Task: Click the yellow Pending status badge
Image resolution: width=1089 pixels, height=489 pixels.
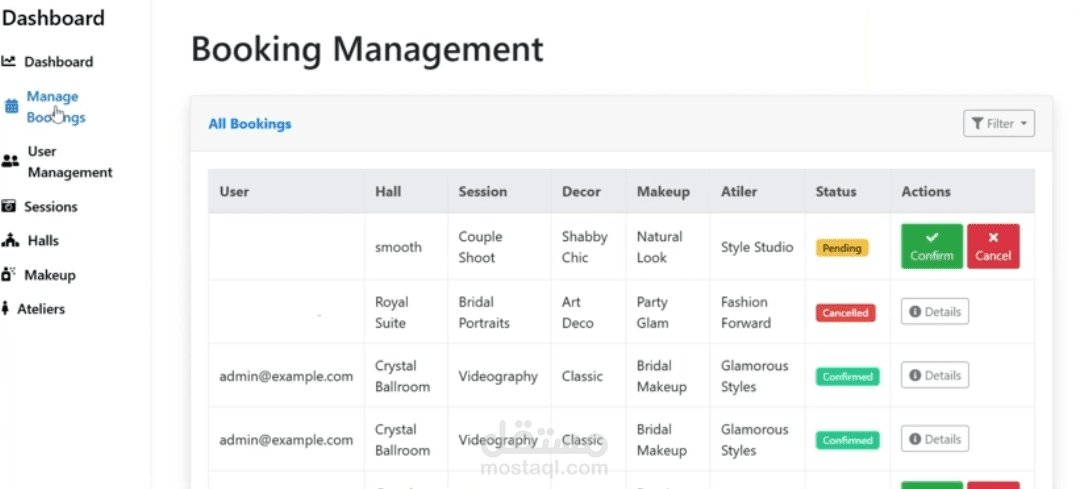Action: pos(842,248)
